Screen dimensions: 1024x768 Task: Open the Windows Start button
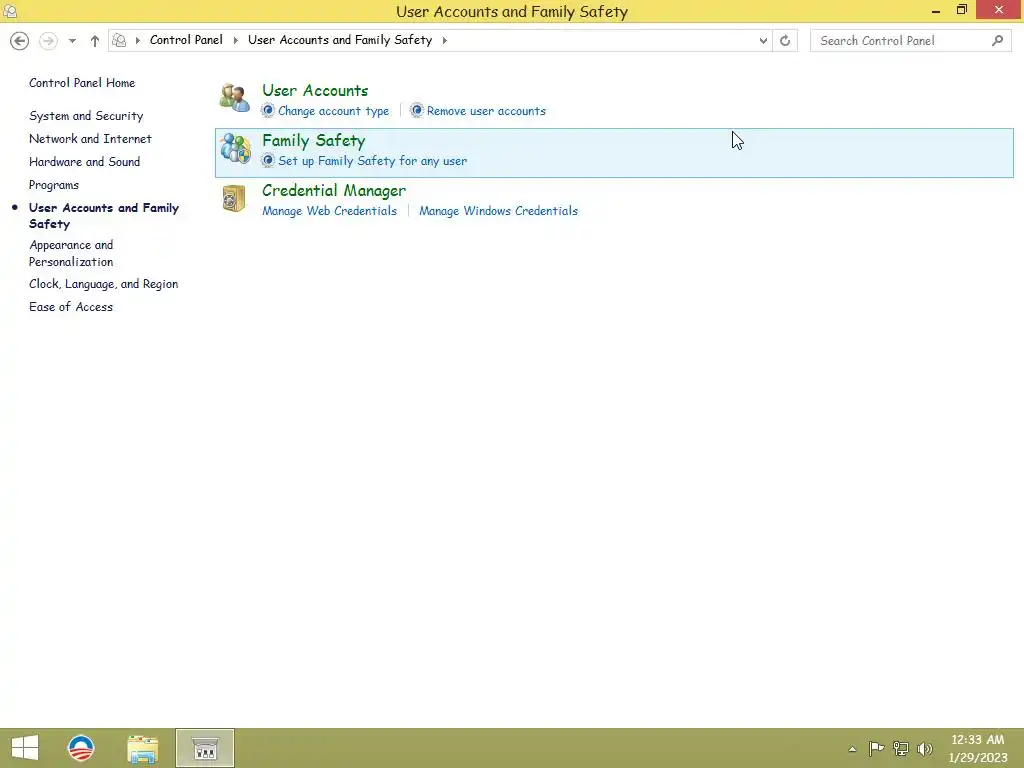pyautogui.click(x=25, y=748)
